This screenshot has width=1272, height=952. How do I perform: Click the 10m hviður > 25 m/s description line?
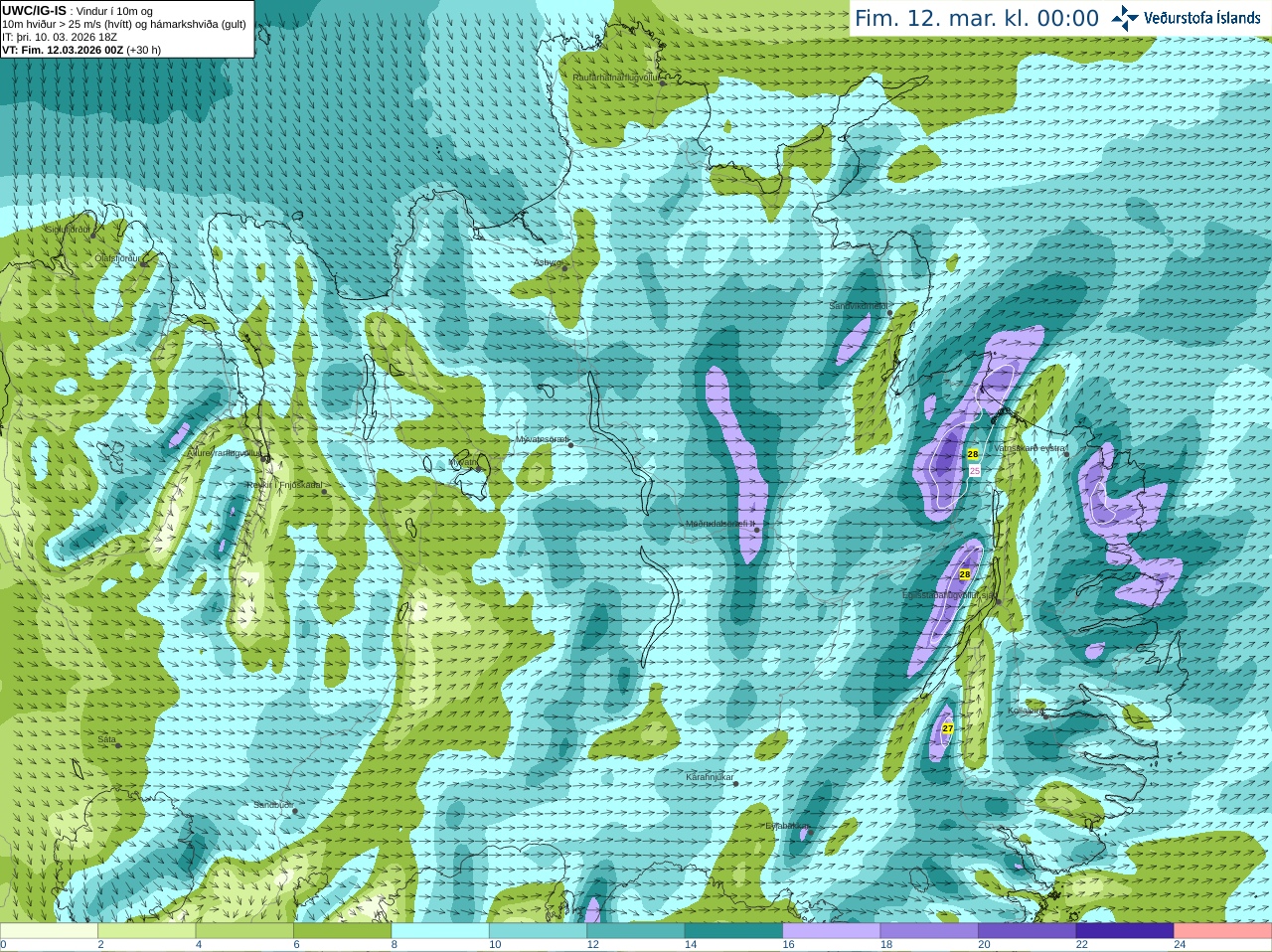(124, 24)
